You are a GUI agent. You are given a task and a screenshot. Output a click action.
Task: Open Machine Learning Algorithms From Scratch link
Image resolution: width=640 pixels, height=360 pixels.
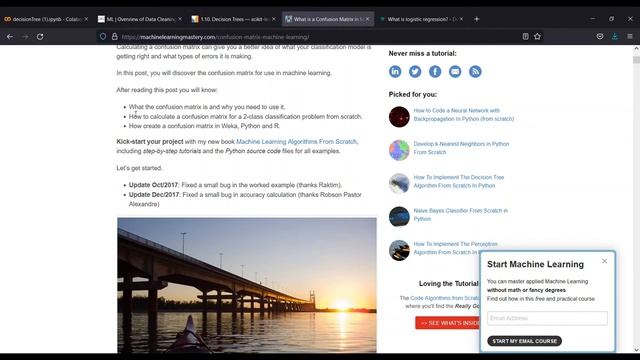tap(297, 142)
